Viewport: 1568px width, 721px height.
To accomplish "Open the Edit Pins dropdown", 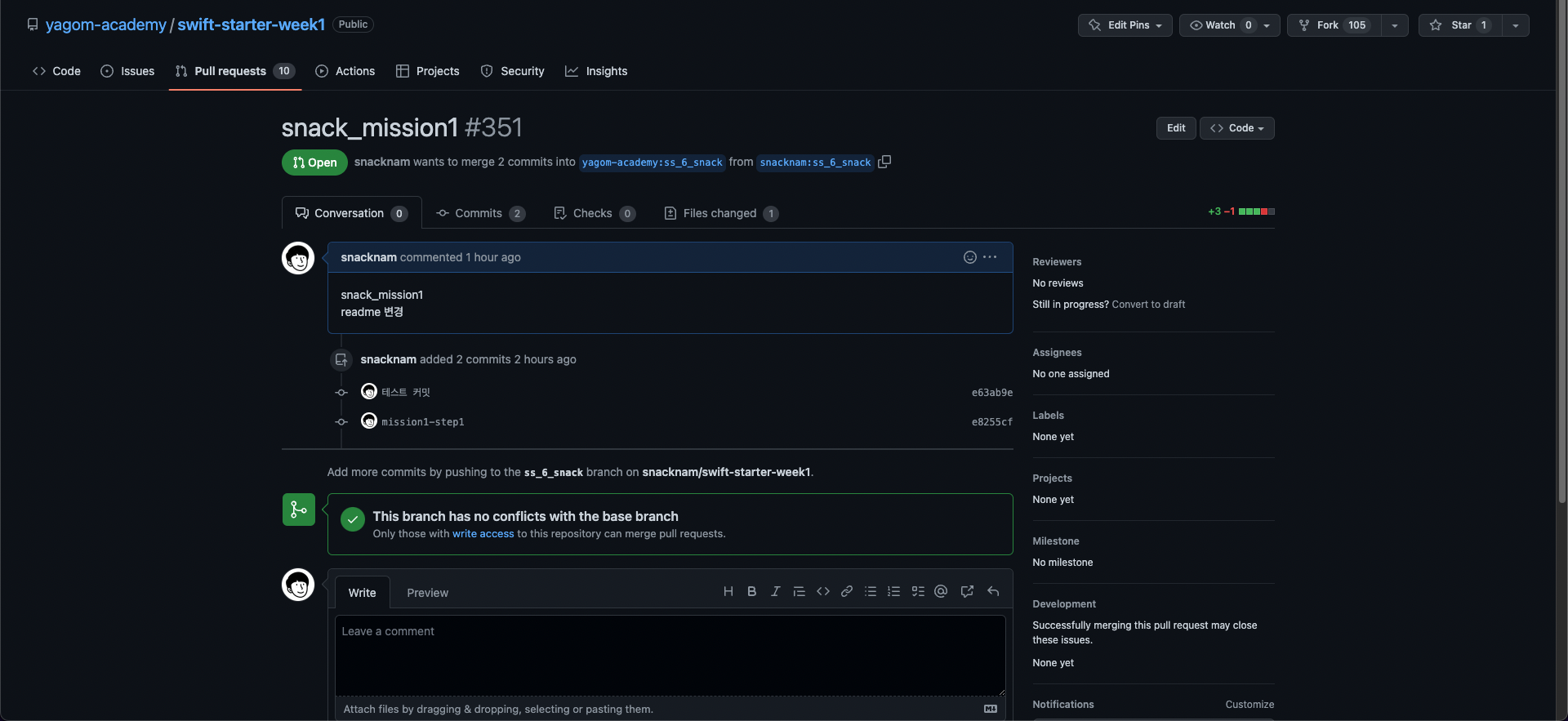I will click(x=1125, y=25).
